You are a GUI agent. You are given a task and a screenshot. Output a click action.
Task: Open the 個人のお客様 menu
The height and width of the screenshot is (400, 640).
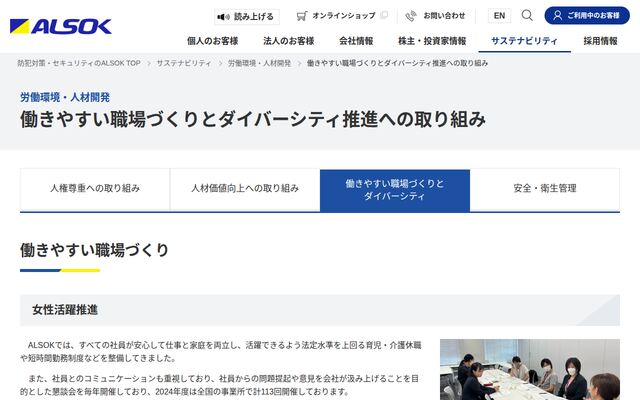click(x=213, y=41)
